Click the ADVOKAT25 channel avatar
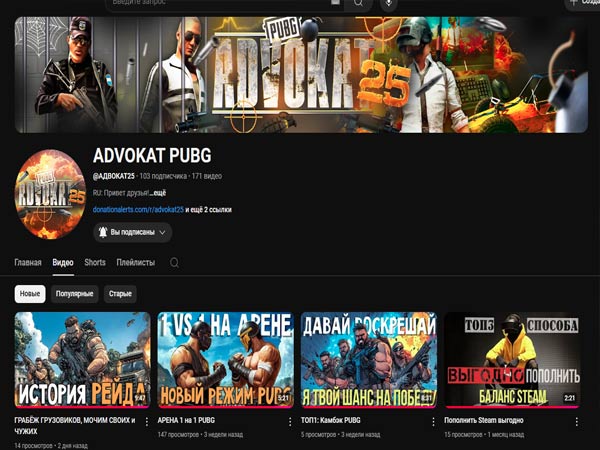This screenshot has width=600, height=450. 49,195
